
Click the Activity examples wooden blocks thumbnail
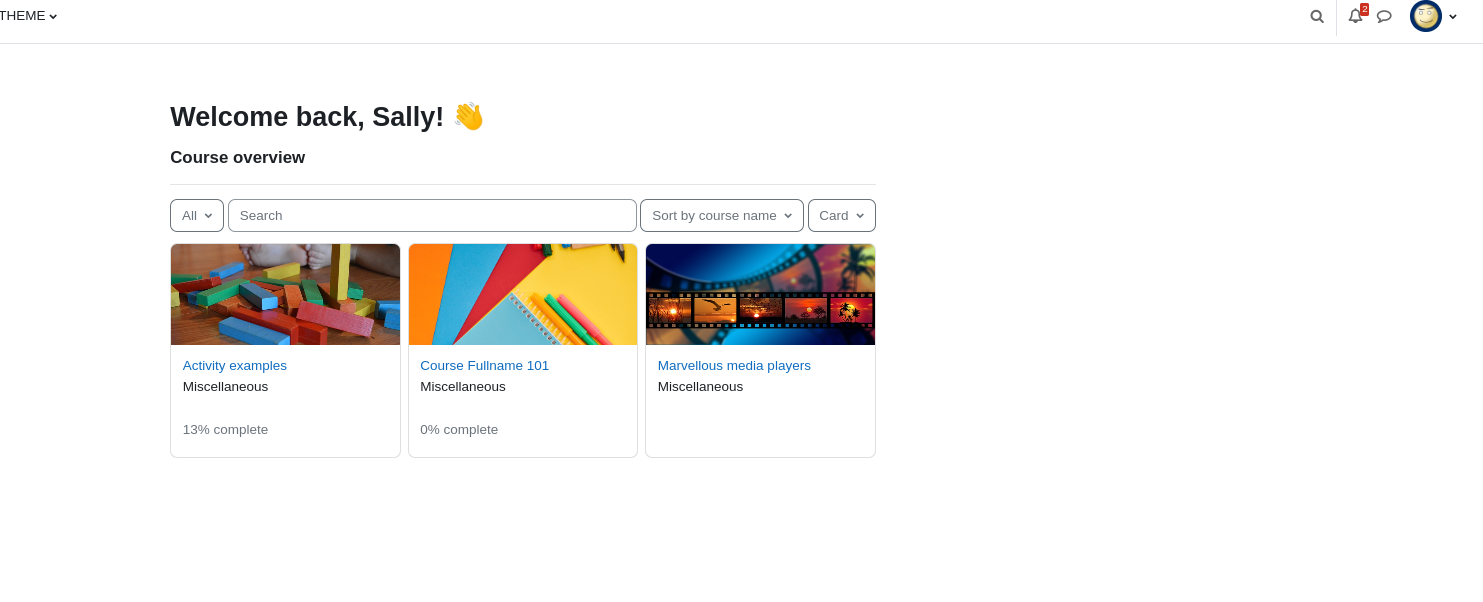click(x=285, y=294)
